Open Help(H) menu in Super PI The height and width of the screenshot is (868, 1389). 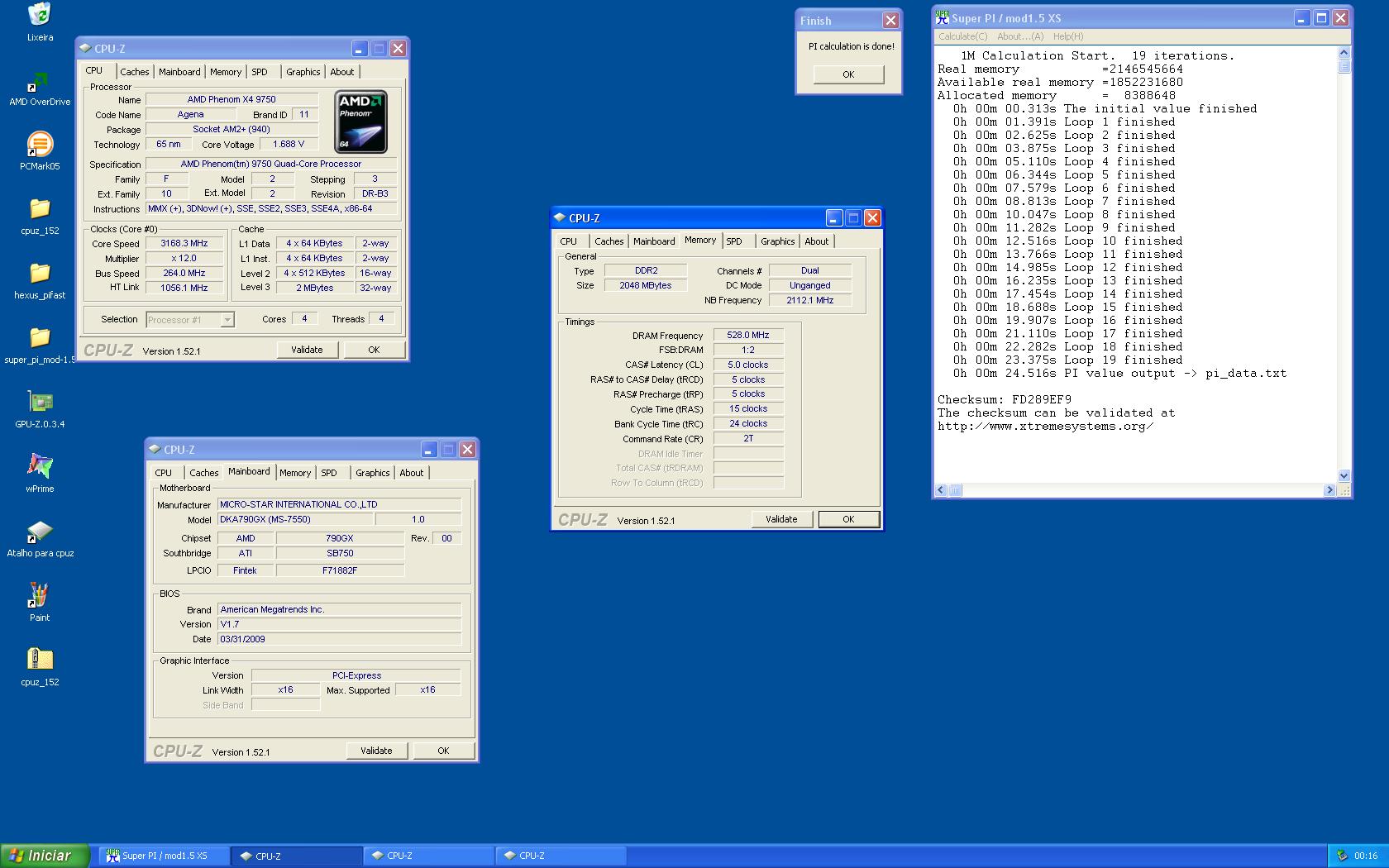click(x=1068, y=36)
